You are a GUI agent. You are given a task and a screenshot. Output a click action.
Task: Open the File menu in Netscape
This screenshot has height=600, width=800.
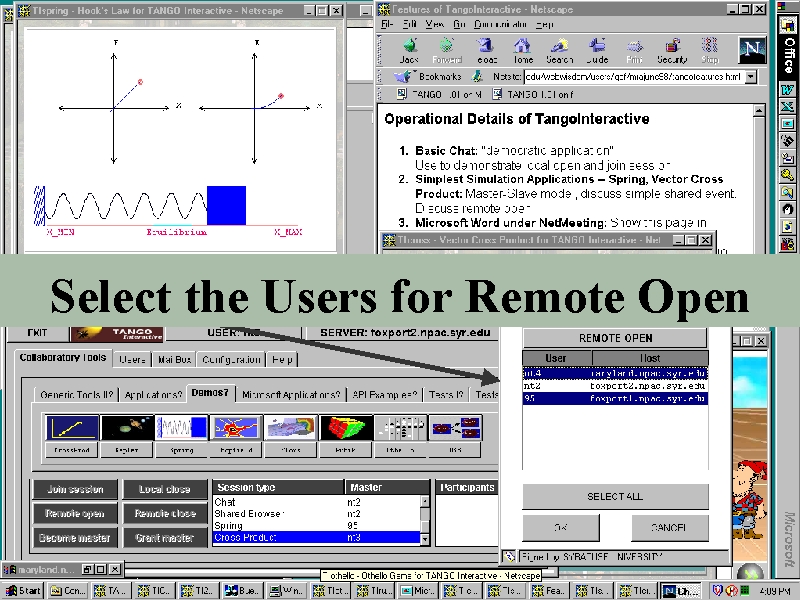point(387,24)
